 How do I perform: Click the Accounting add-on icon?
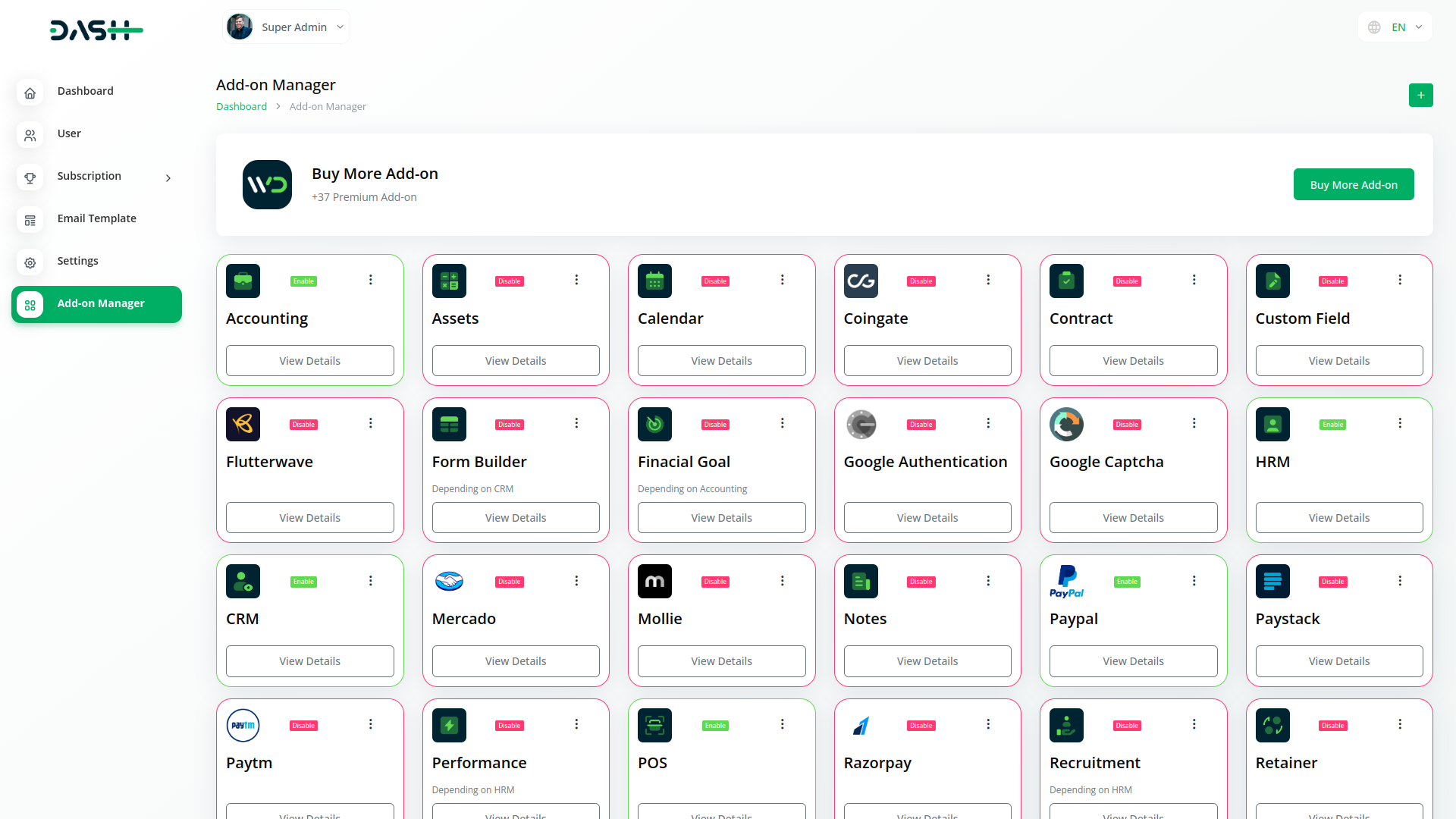pos(243,281)
